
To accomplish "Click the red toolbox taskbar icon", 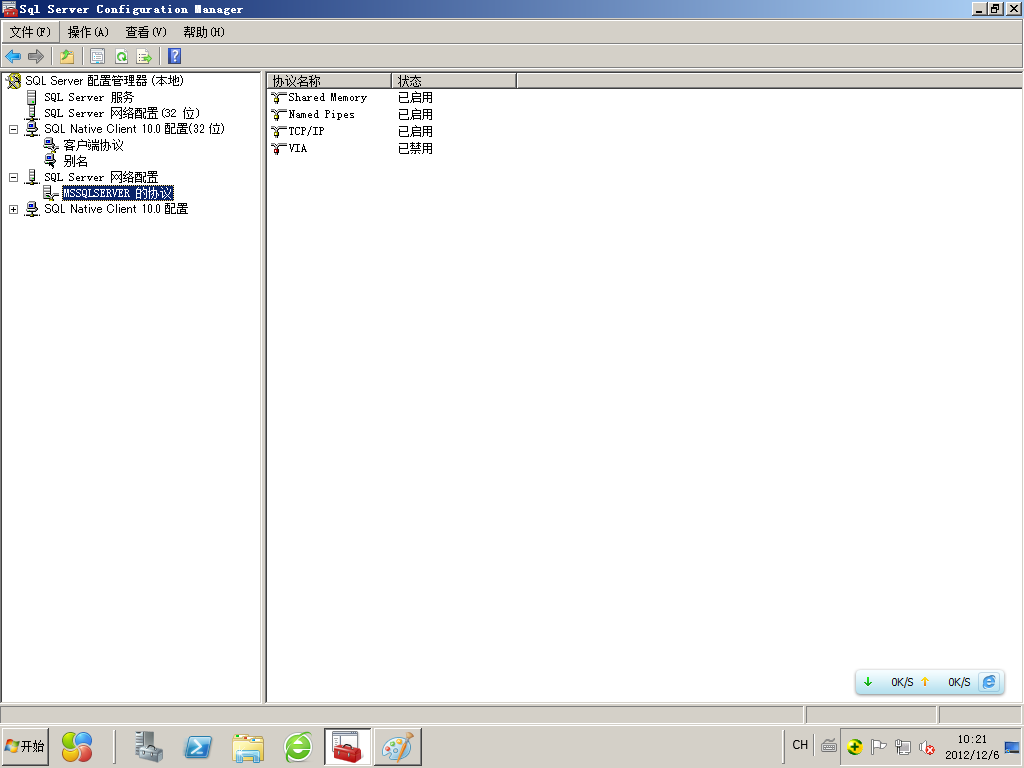I will click(347, 747).
